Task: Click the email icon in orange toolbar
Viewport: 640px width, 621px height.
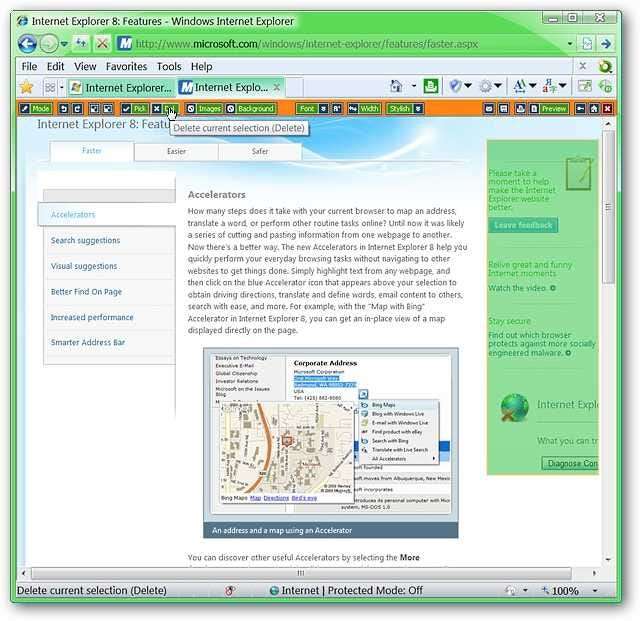Action: point(489,109)
